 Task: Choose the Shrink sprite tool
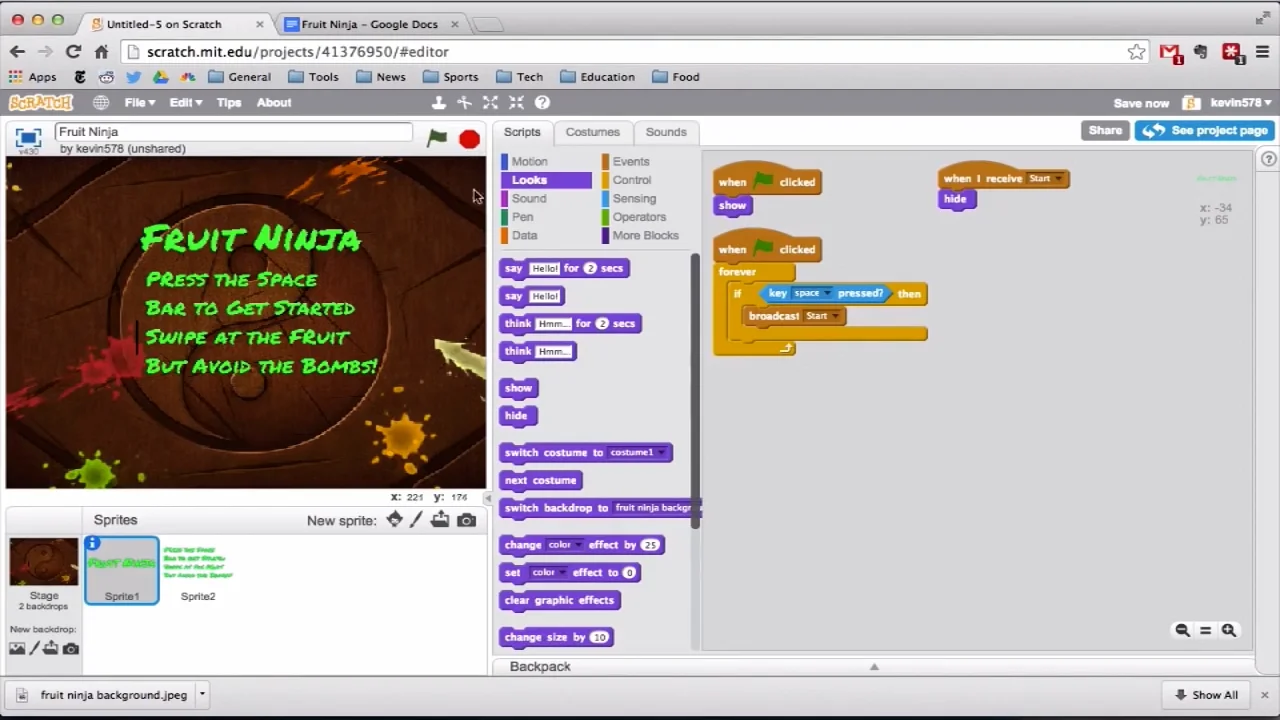(x=516, y=102)
